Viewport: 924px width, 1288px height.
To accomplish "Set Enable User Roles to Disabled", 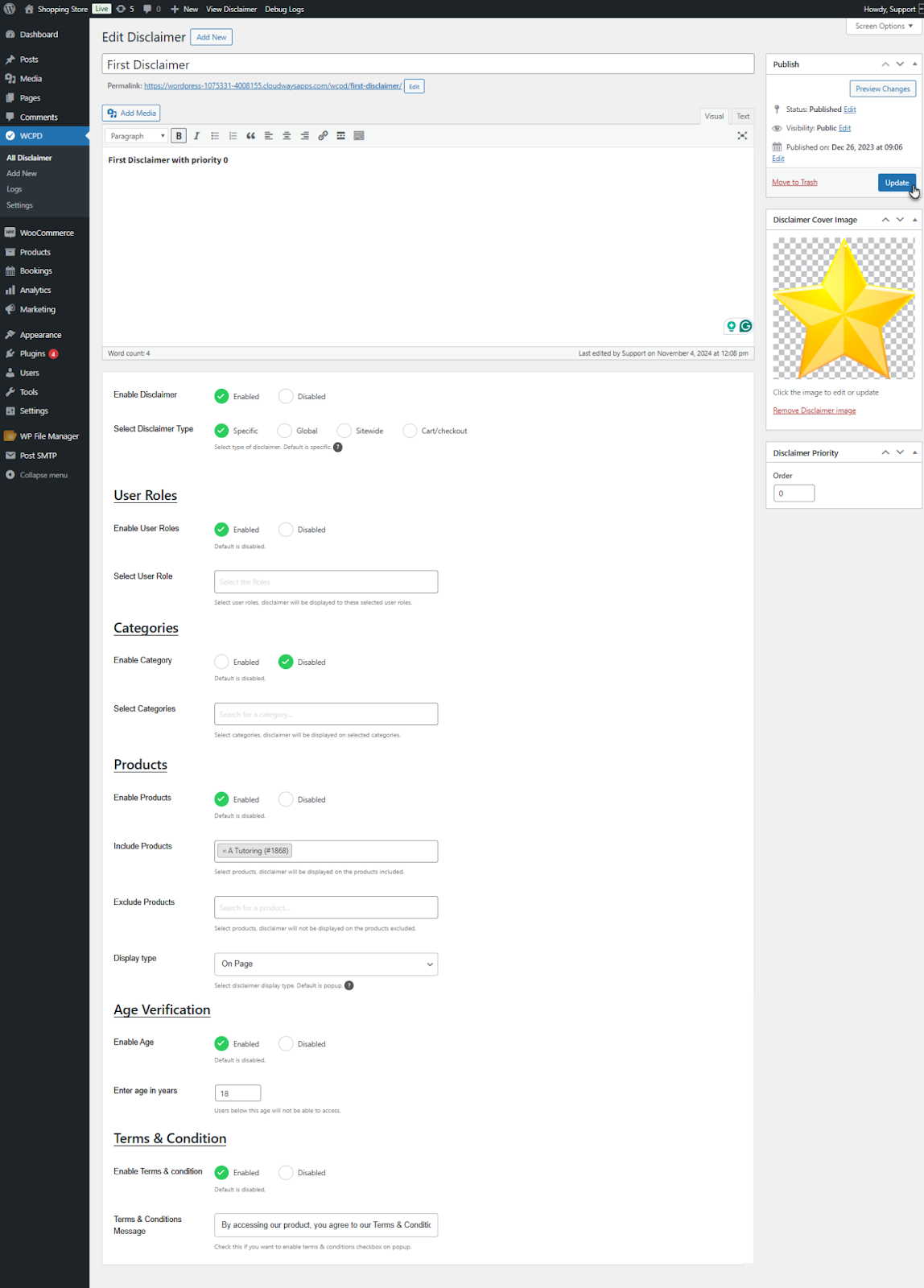I will (286, 530).
